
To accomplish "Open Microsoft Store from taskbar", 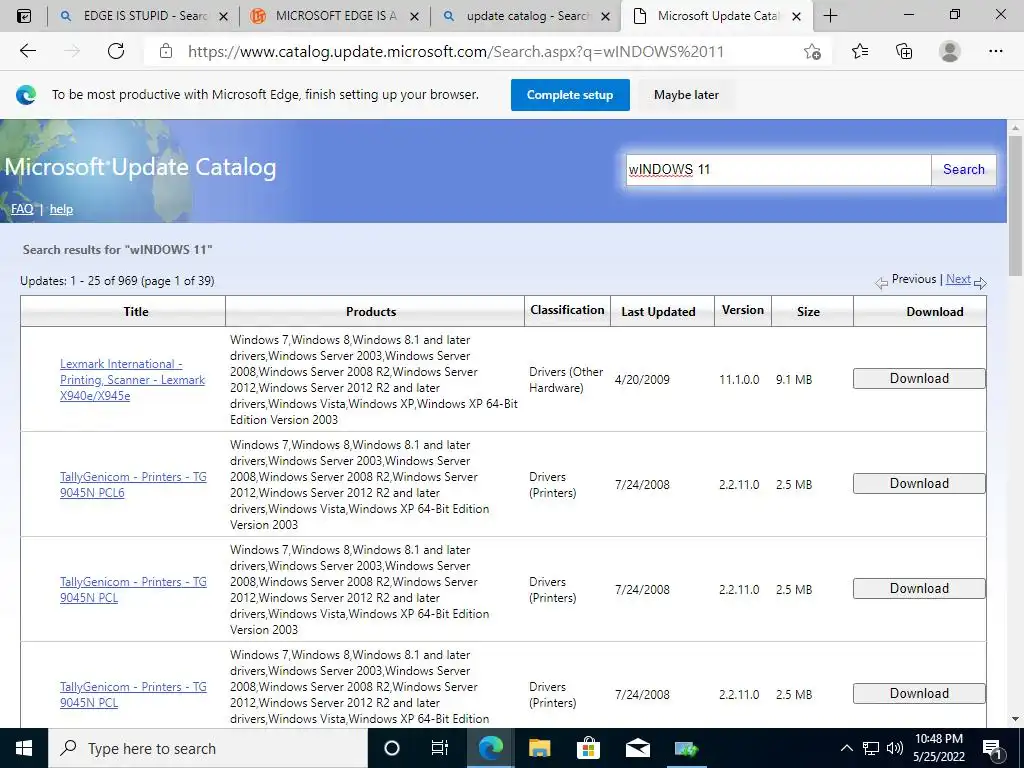I will click(588, 748).
